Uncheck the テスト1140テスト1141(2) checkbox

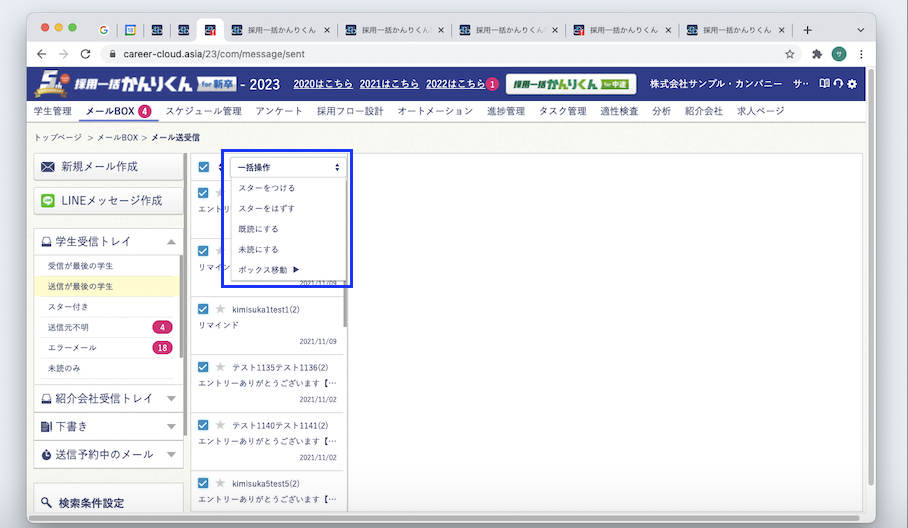pyautogui.click(x=203, y=425)
